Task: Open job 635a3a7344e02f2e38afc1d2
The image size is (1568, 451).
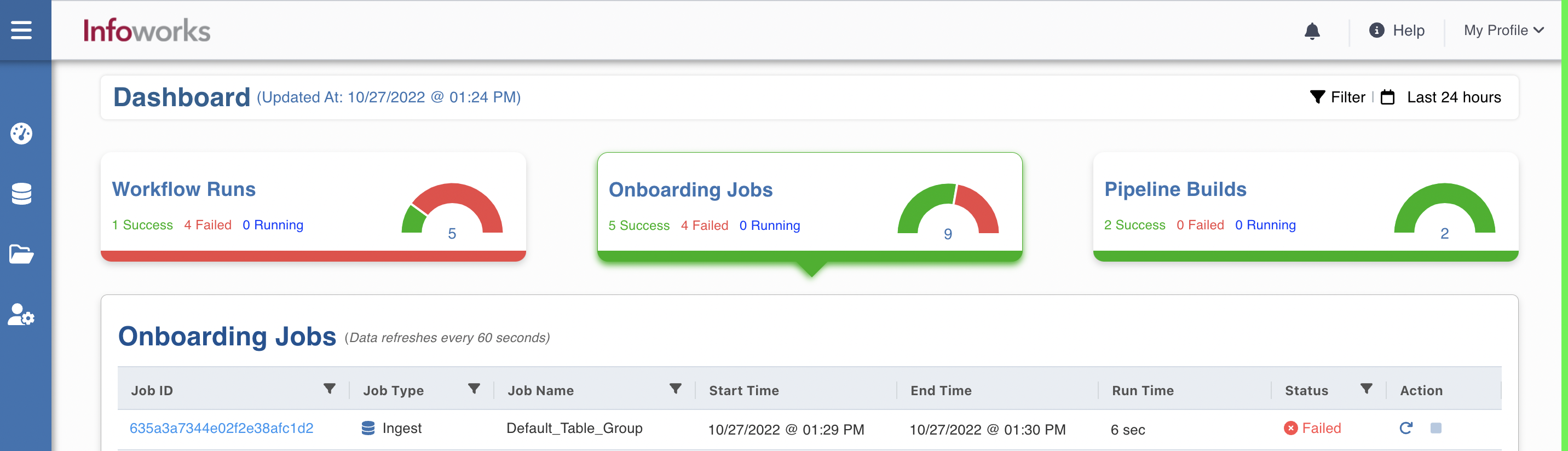Action: [x=222, y=429]
